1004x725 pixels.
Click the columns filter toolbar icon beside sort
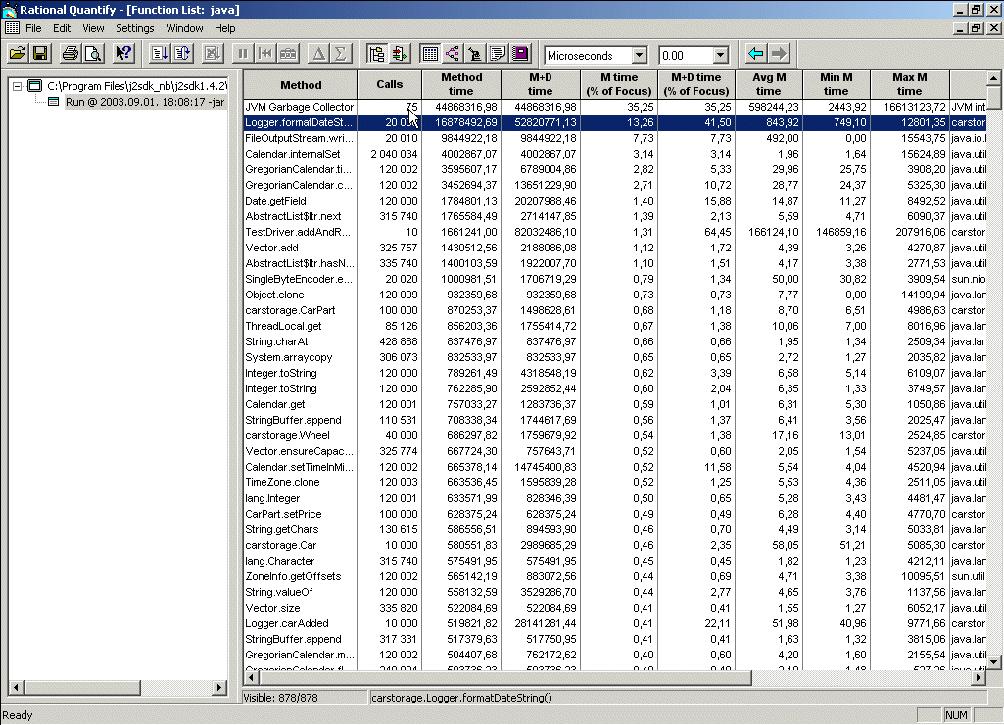(182, 54)
